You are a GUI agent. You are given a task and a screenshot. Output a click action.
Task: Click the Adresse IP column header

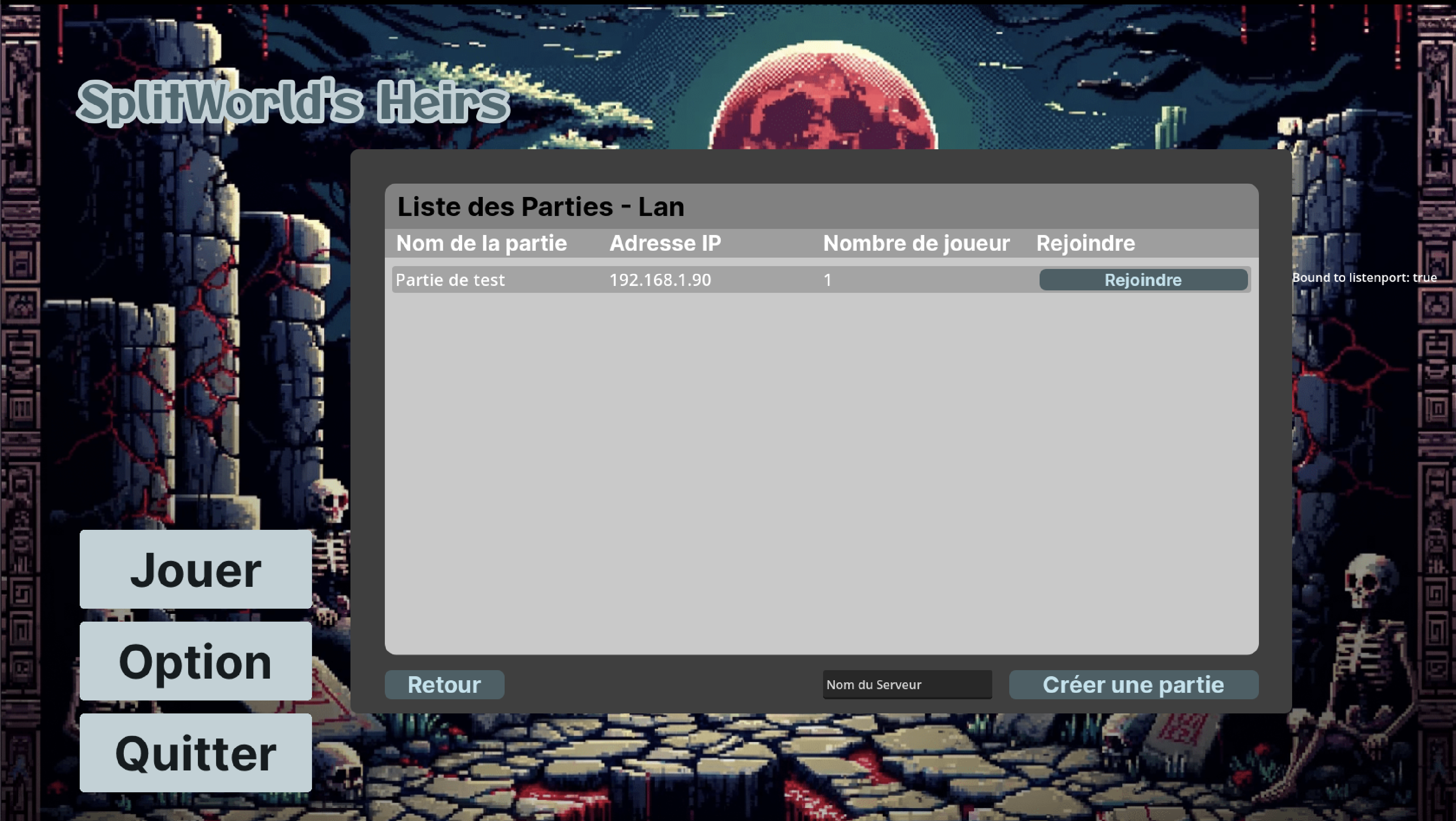(665, 243)
